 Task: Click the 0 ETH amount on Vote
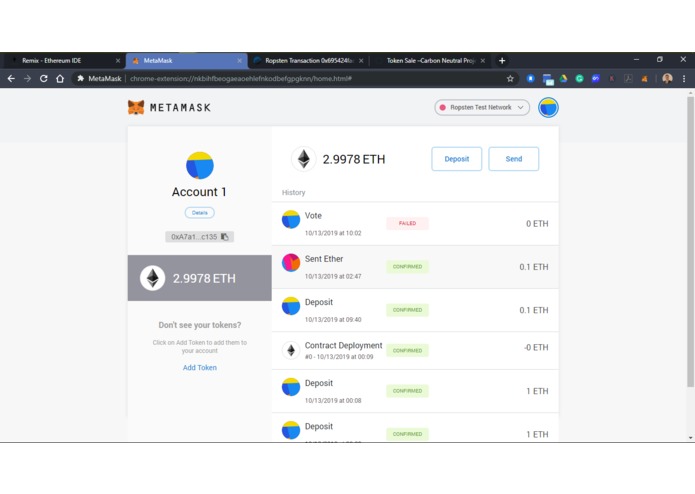pos(537,223)
